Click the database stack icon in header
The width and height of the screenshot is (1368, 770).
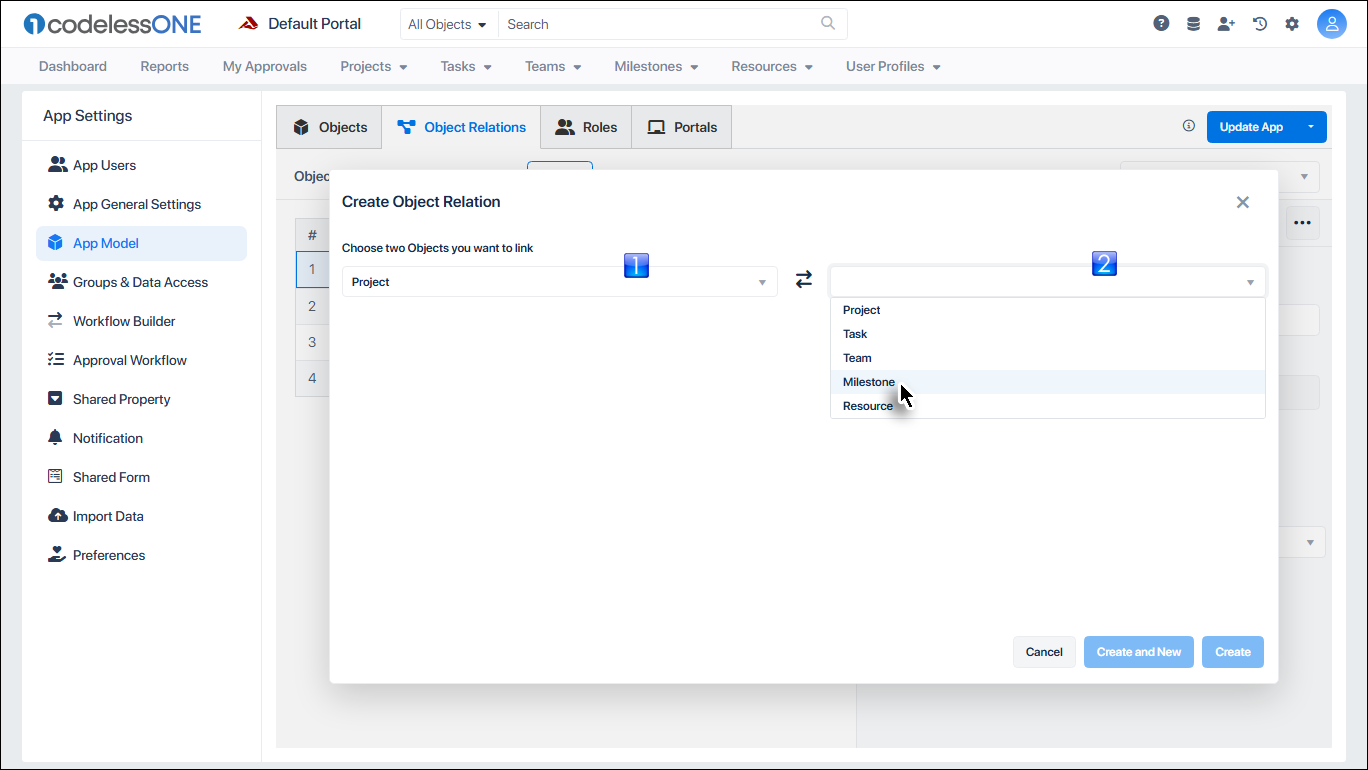[x=1193, y=24]
